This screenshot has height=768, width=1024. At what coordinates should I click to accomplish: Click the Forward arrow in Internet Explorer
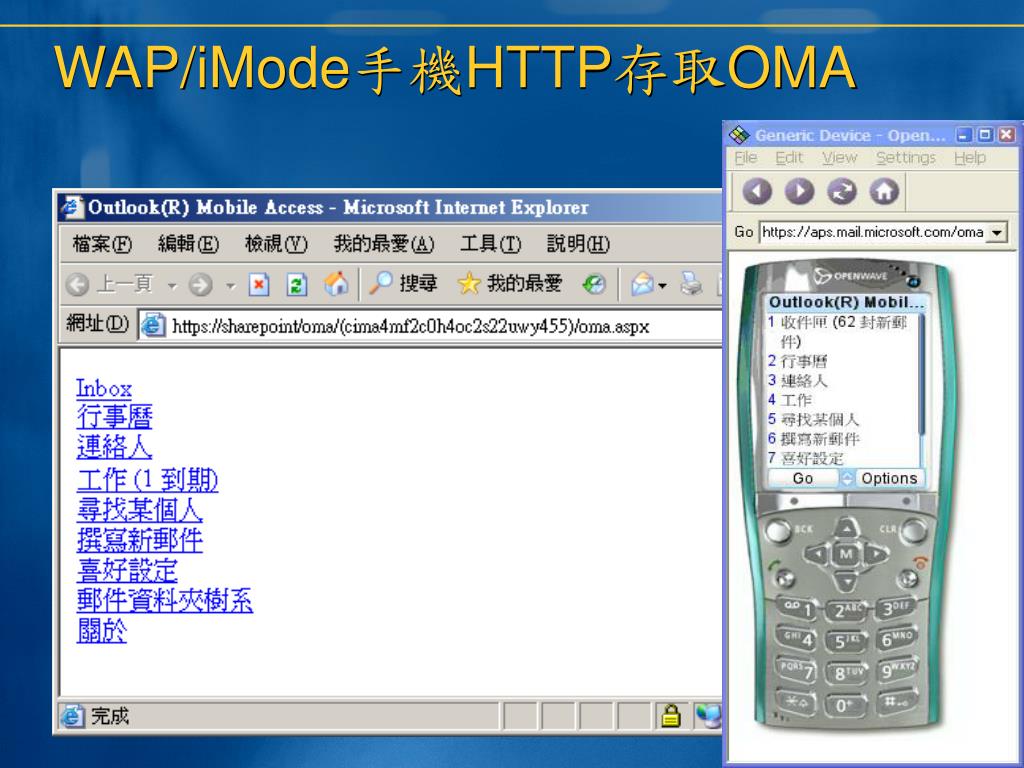[200, 284]
